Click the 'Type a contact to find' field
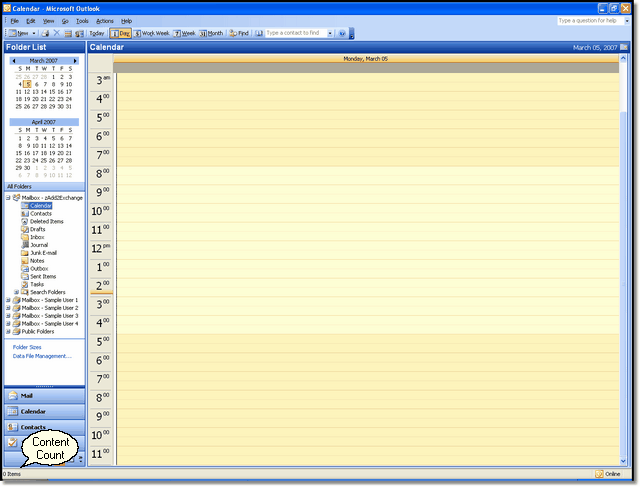 tap(296, 33)
